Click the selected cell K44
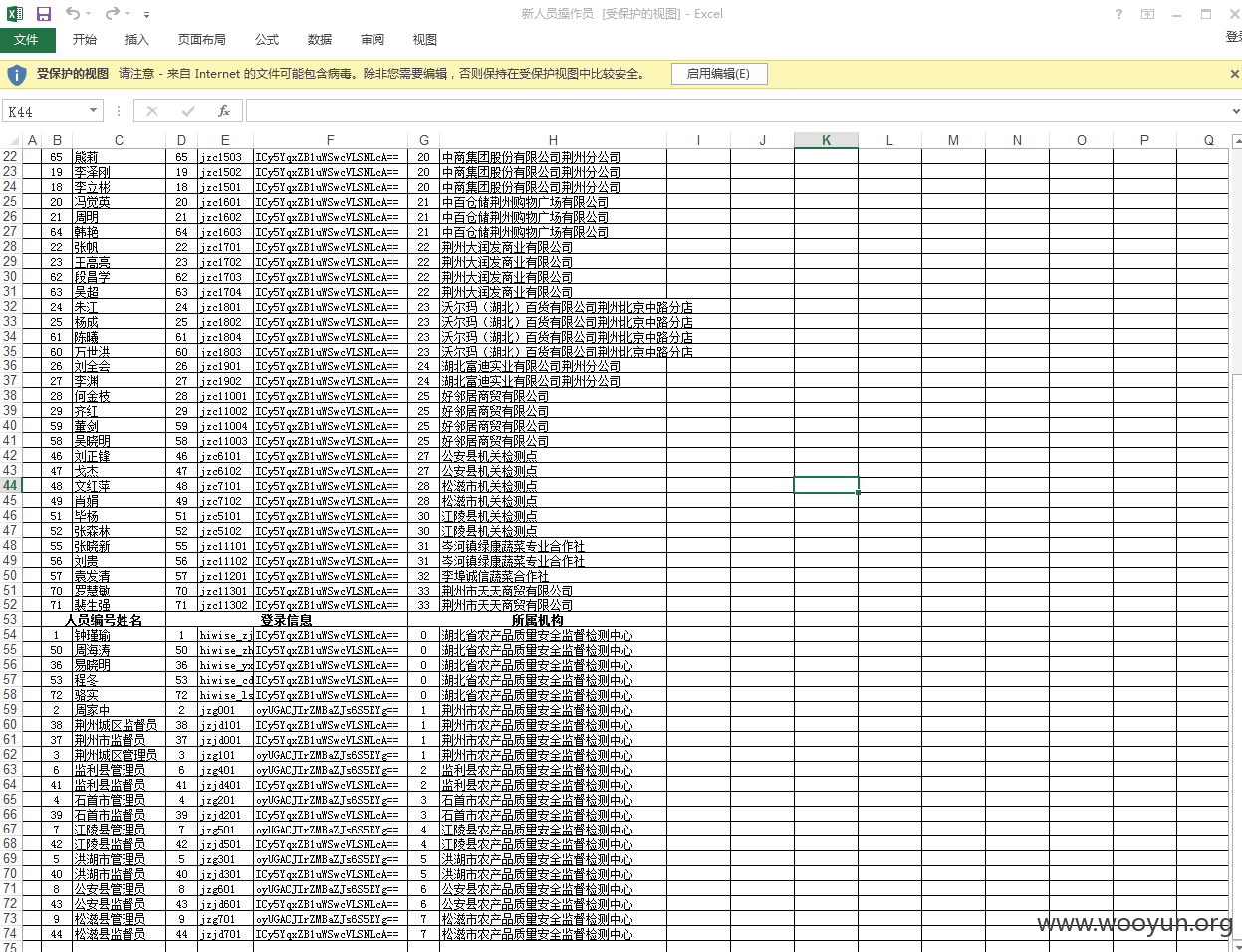This screenshot has width=1242, height=952. [x=826, y=486]
